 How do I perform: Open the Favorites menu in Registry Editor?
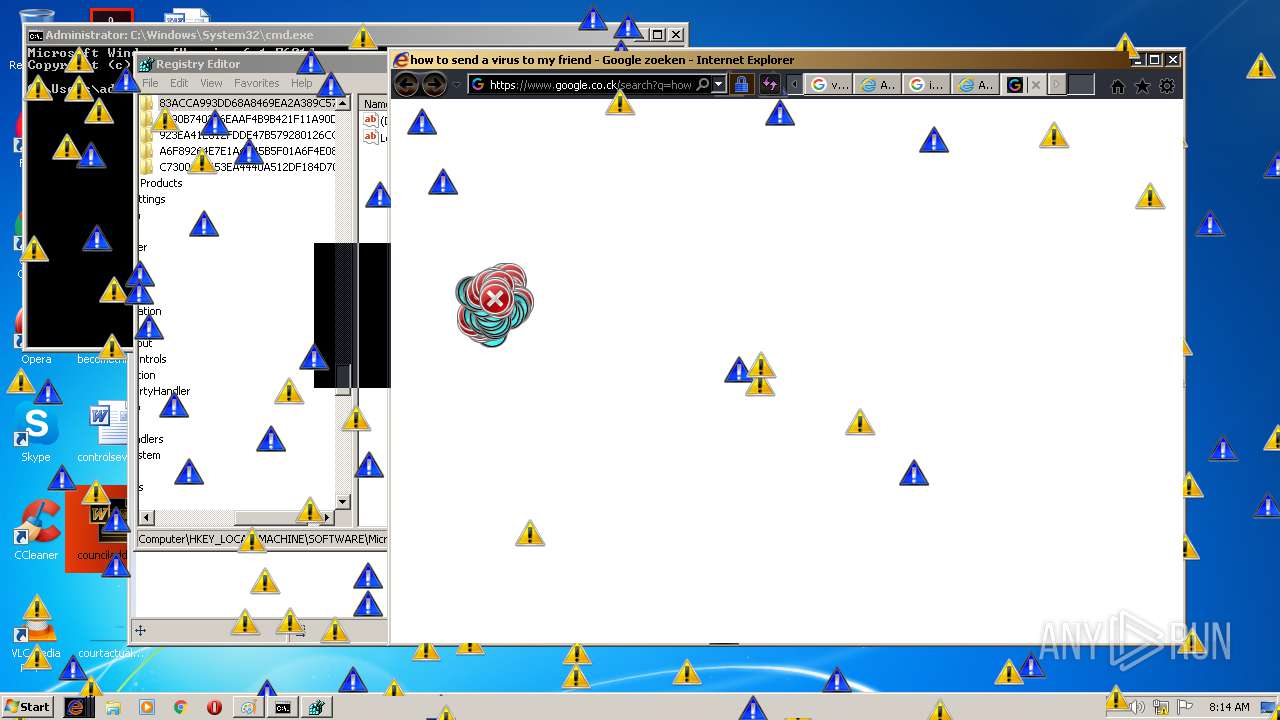click(x=257, y=83)
